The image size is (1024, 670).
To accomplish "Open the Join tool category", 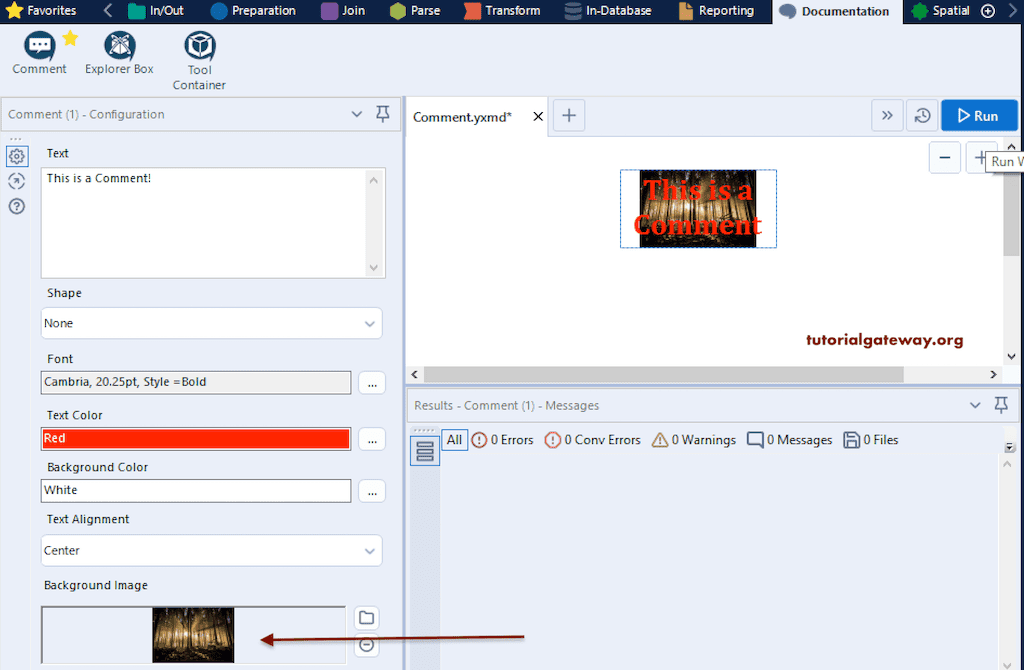I will 346,11.
